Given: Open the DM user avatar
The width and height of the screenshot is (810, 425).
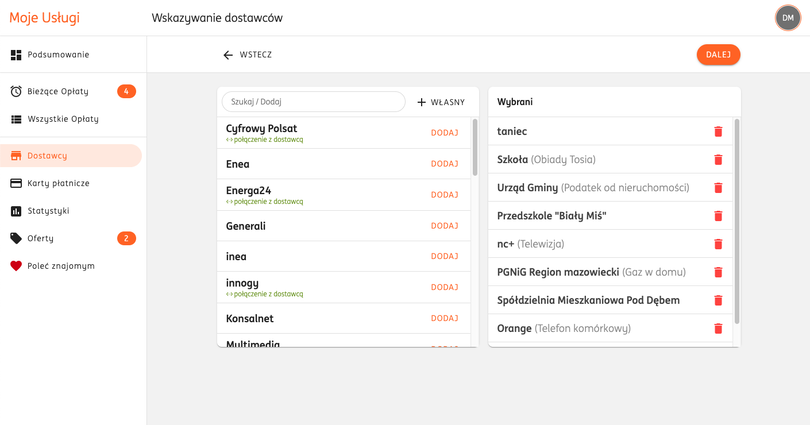Looking at the screenshot, I should point(787,18).
